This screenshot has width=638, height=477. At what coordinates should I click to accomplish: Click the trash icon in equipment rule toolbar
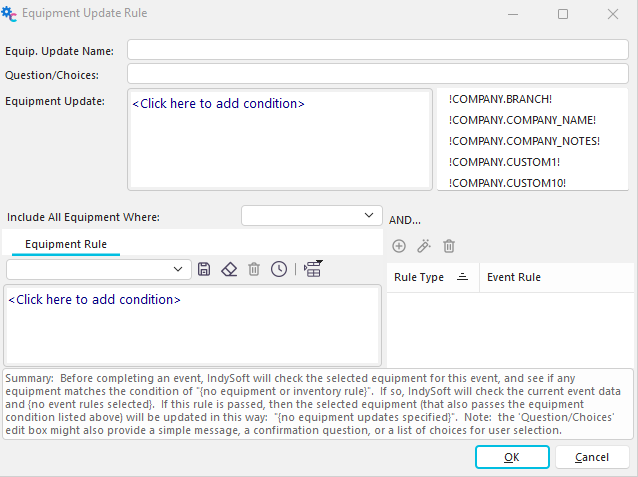[254, 269]
